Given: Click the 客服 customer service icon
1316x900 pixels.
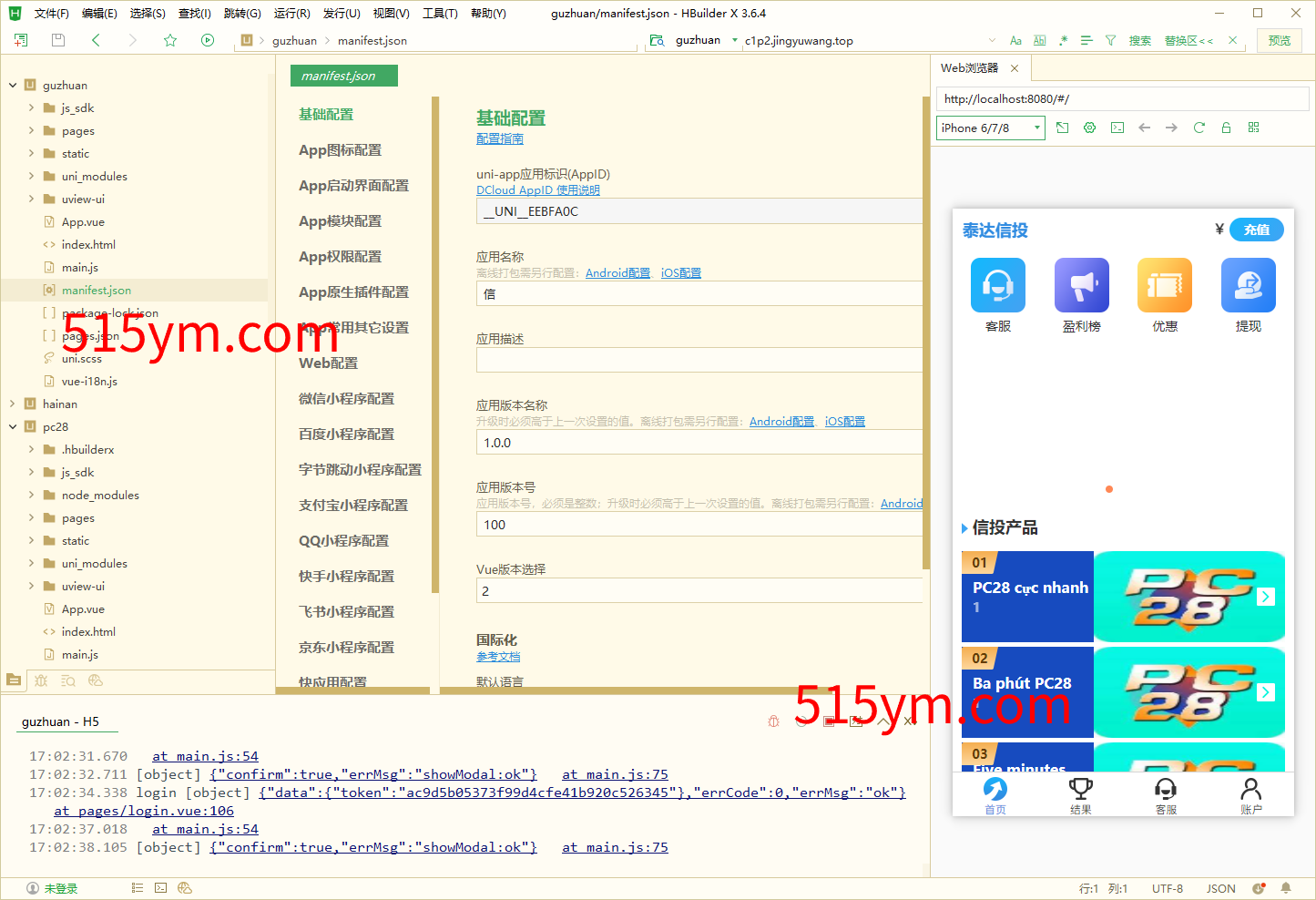Looking at the screenshot, I should pyautogui.click(x=998, y=285).
